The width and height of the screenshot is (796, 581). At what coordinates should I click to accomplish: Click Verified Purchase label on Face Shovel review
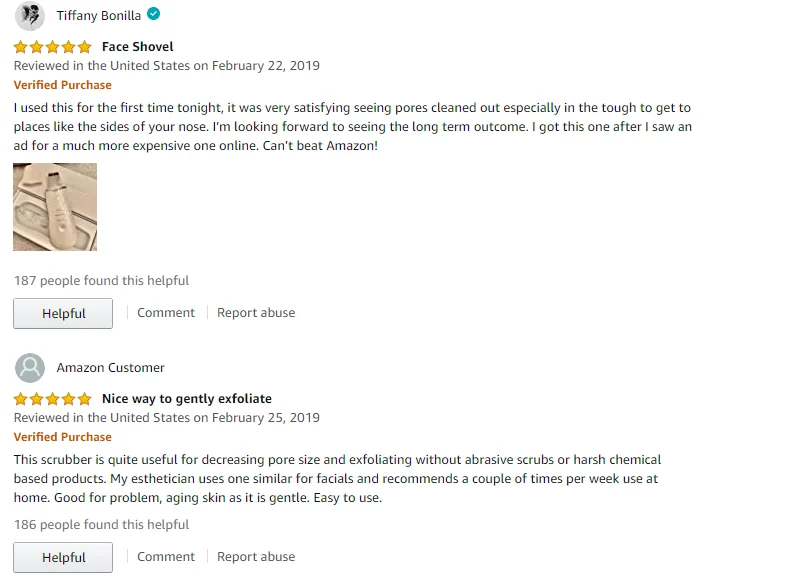coord(63,85)
